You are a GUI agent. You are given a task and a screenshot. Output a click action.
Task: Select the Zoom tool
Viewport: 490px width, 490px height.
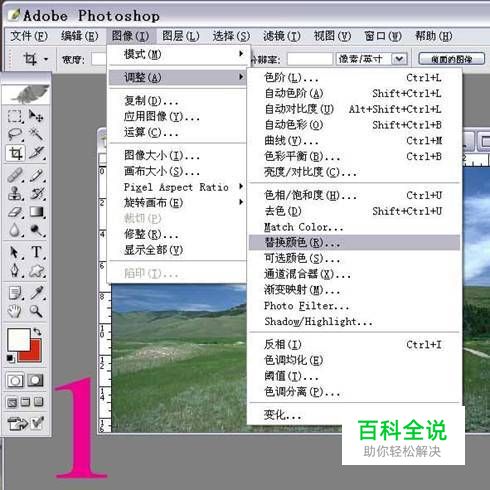[x=36, y=311]
